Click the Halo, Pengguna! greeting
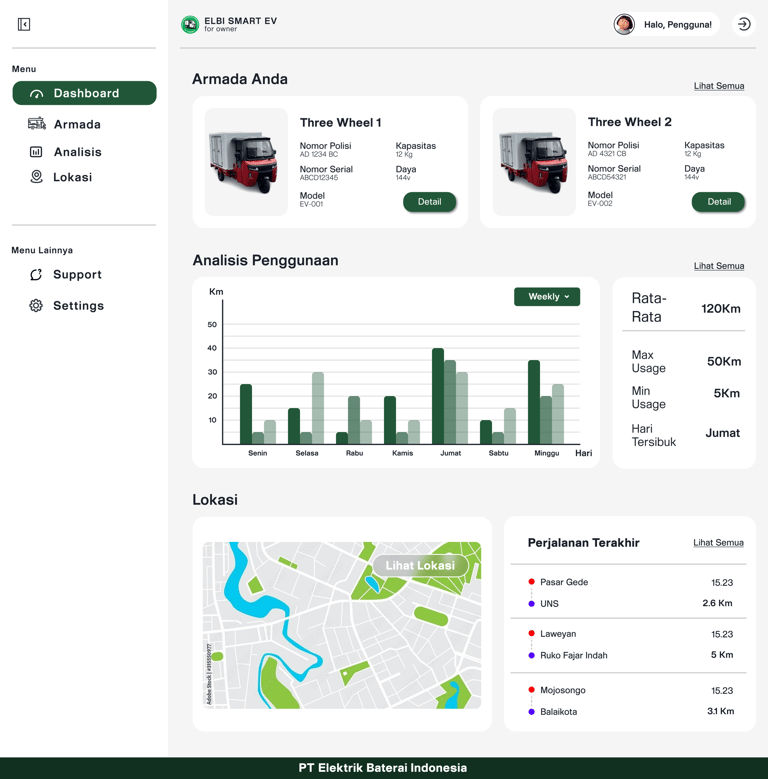Viewport: 768px width, 779px height. (678, 25)
